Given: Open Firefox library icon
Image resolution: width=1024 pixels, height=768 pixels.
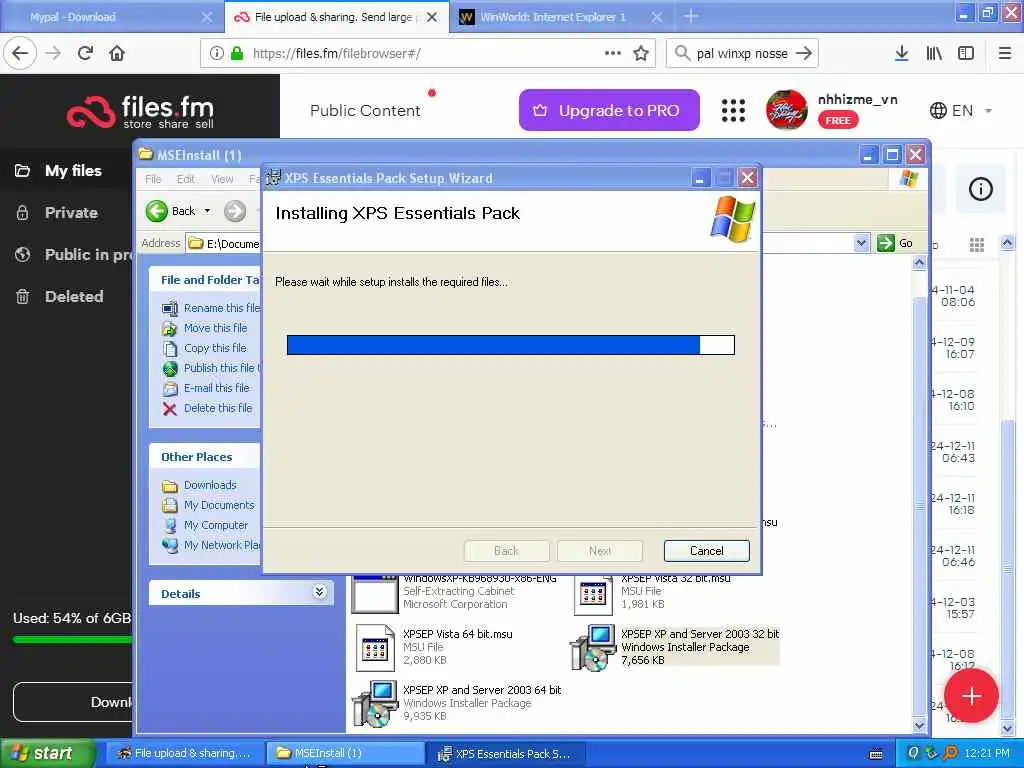Looking at the screenshot, I should 934,53.
